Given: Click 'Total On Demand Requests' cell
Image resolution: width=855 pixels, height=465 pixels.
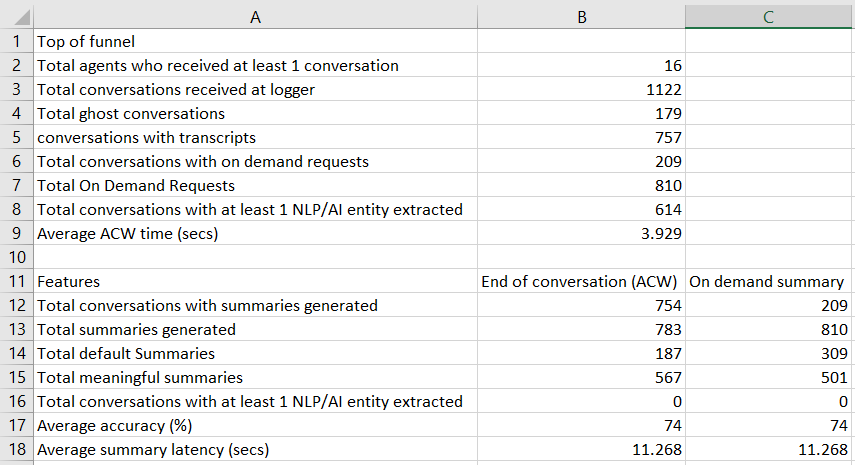Looking at the screenshot, I should pos(255,185).
